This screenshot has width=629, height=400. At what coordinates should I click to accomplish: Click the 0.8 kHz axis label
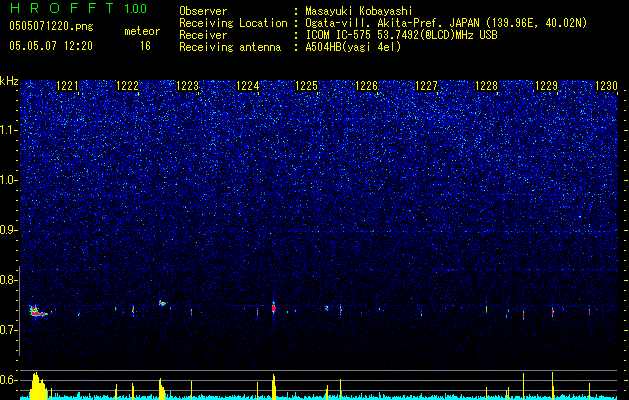click(7, 280)
